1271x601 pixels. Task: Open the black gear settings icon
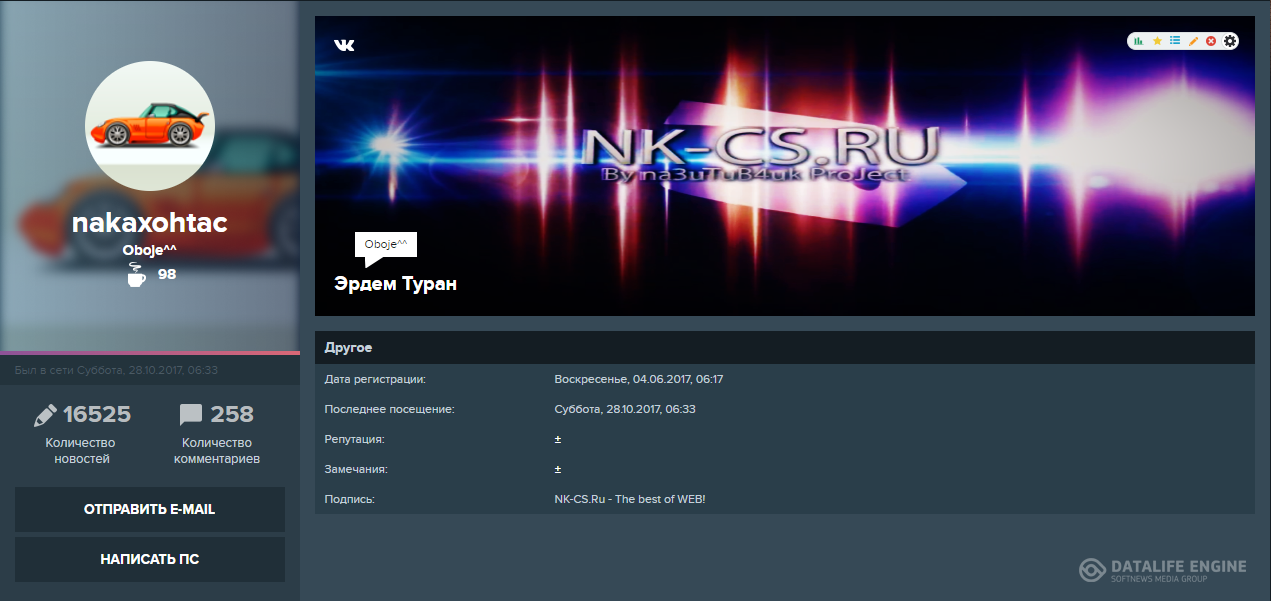click(1230, 41)
